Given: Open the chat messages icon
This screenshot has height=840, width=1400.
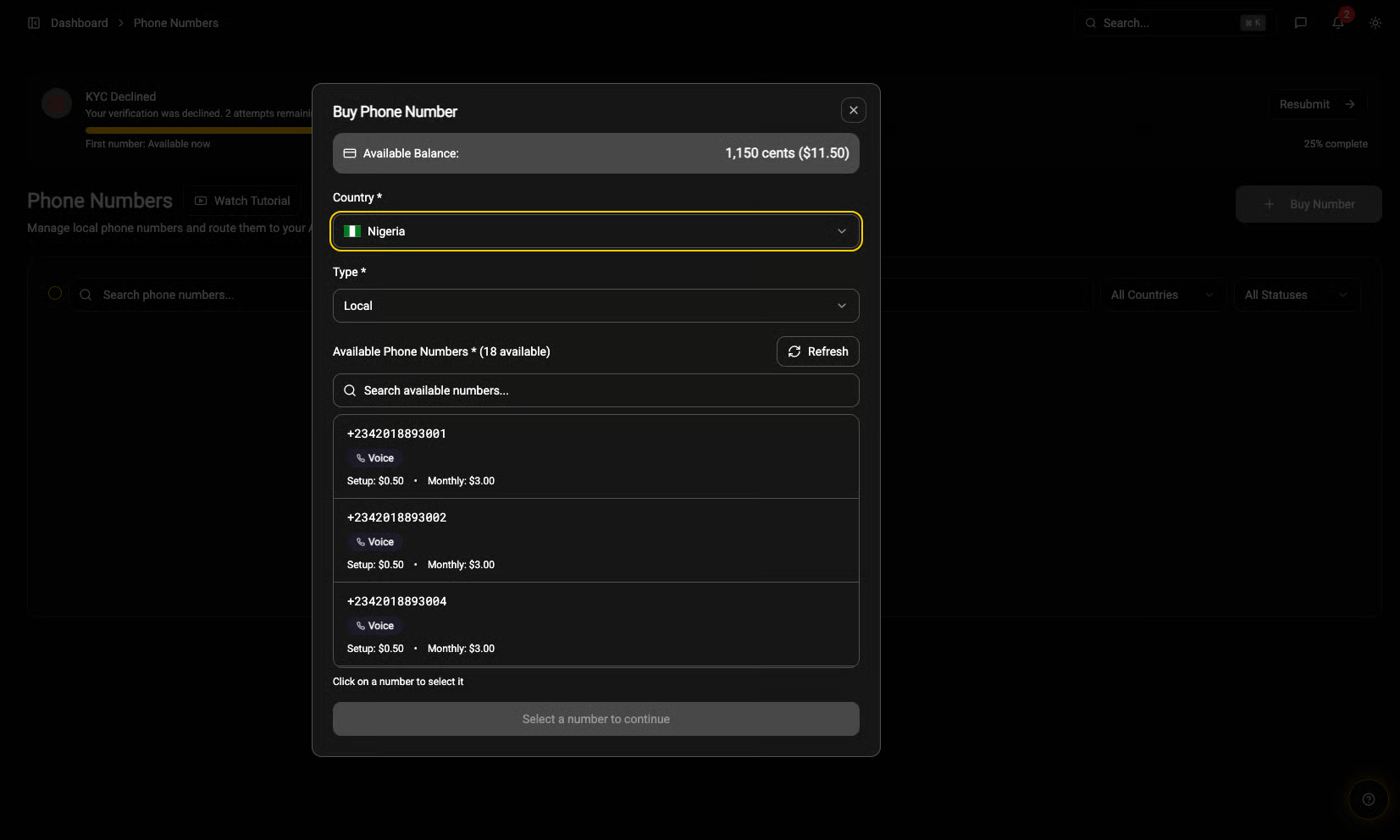Looking at the screenshot, I should pos(1301,23).
